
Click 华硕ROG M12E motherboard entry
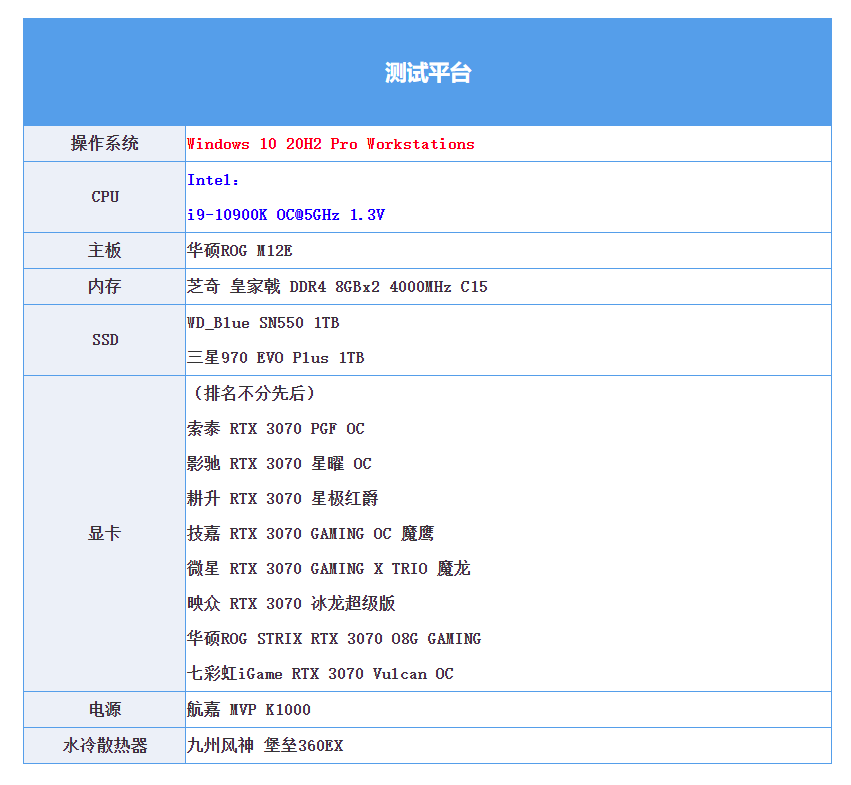coord(239,251)
